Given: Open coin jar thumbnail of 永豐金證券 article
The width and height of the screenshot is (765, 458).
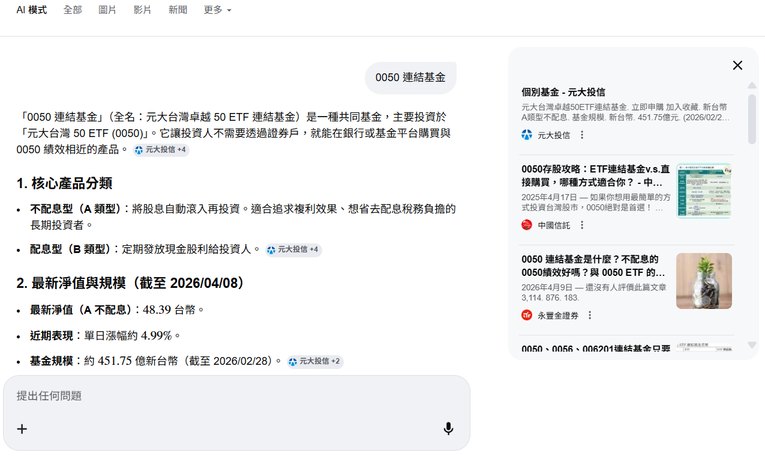Looking at the screenshot, I should 704,281.
